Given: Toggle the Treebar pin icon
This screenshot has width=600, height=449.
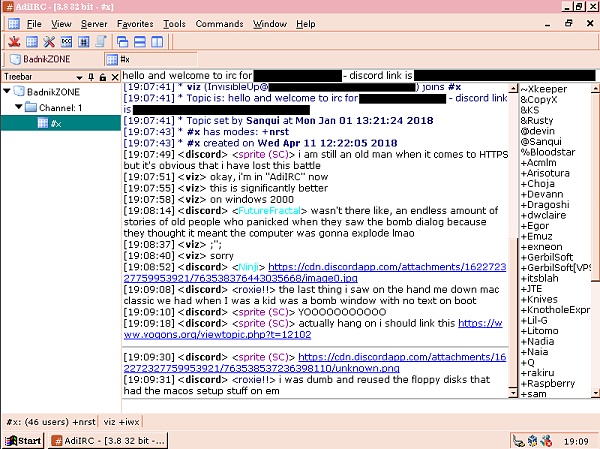Looking at the screenshot, I should click(91, 77).
